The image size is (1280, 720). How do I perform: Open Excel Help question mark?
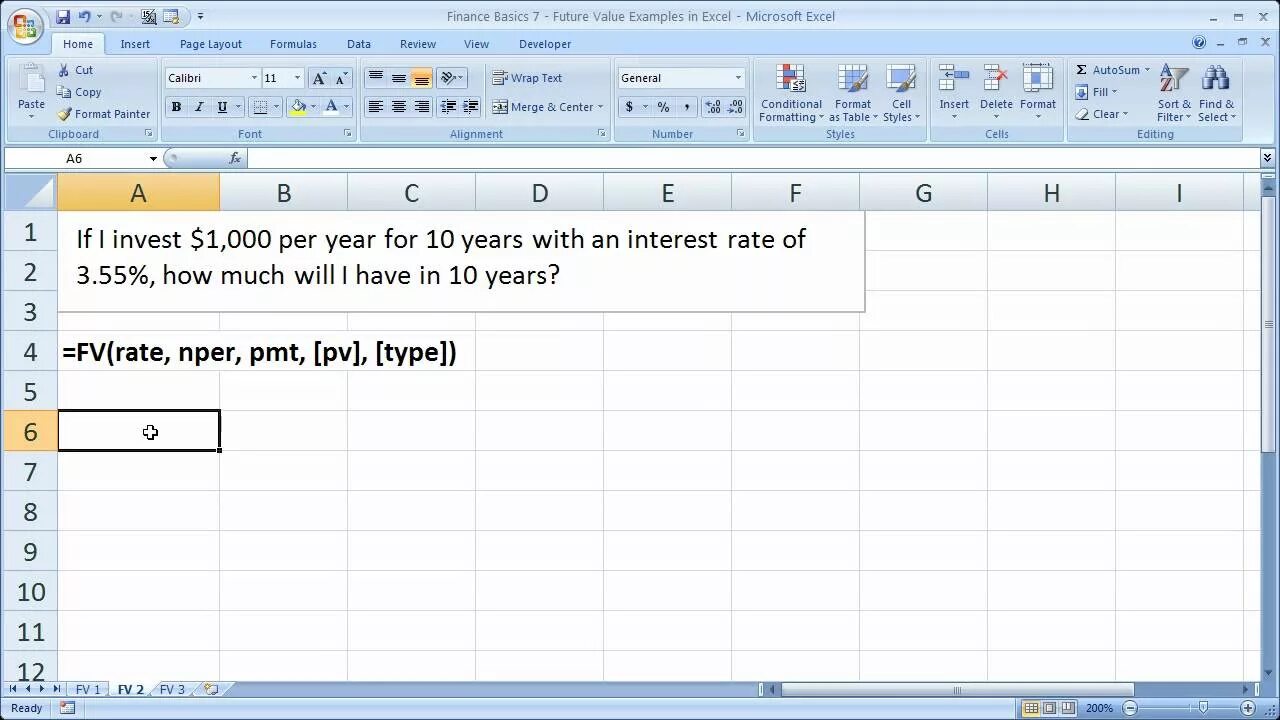coord(1199,43)
